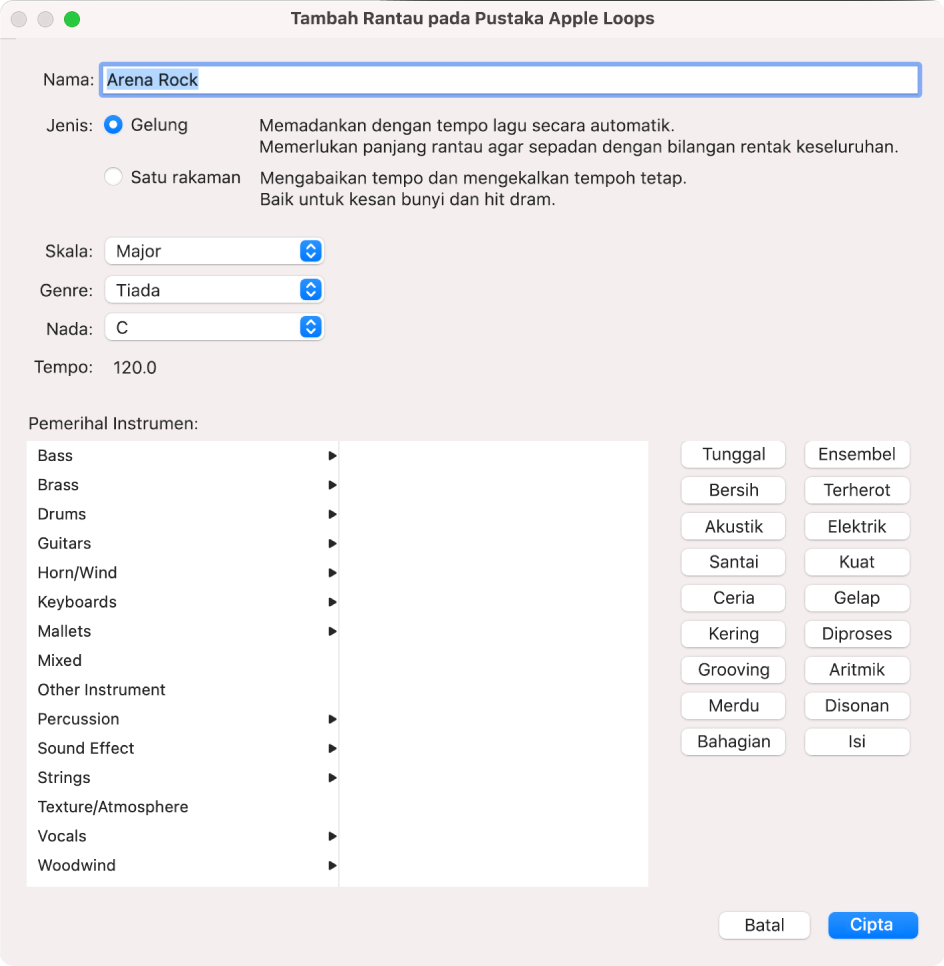Open the Genre dropdown set to Tiada
The image size is (944, 966).
tap(213, 290)
